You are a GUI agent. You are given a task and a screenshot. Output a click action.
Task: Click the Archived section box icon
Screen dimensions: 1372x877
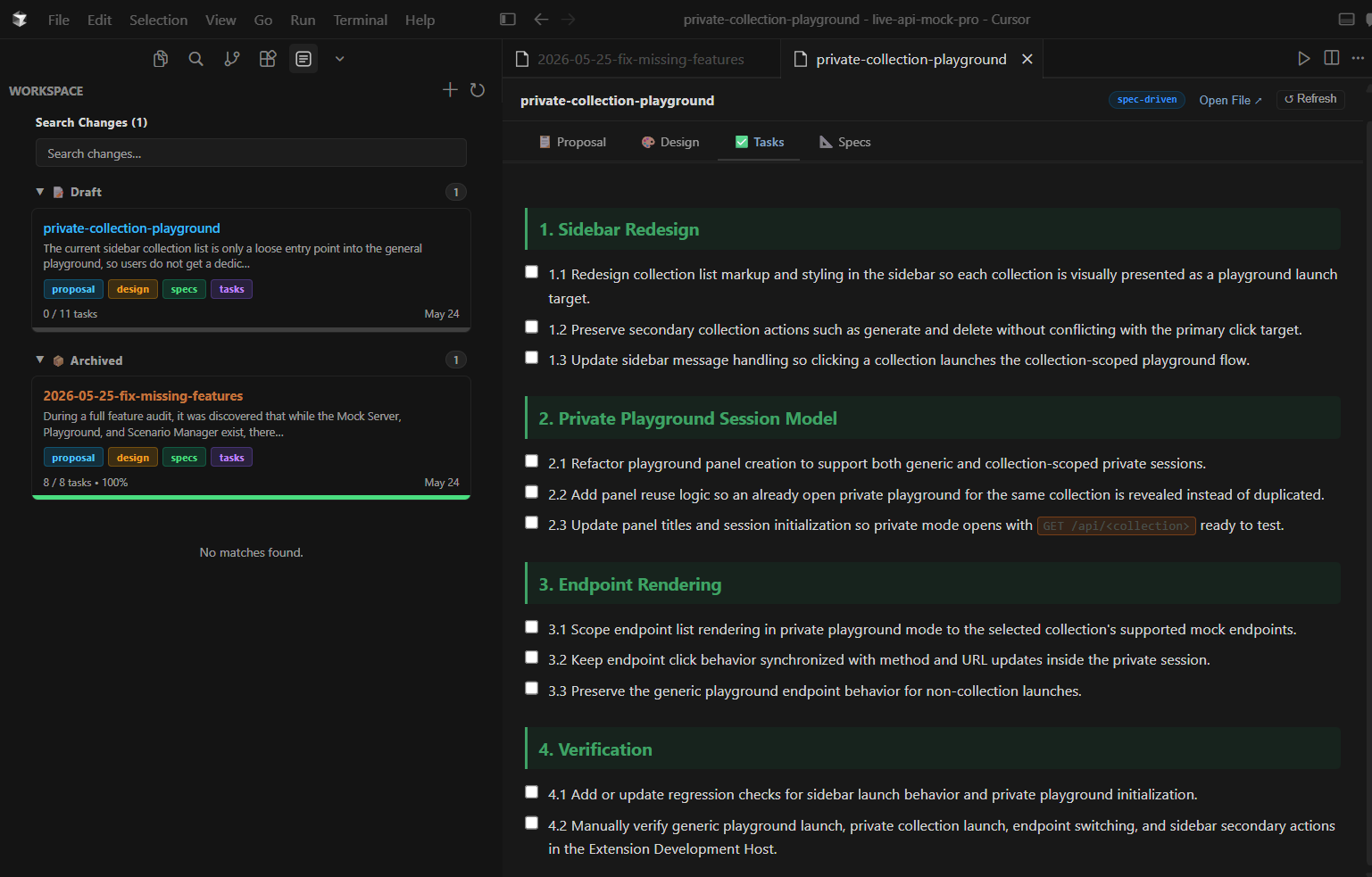58,360
